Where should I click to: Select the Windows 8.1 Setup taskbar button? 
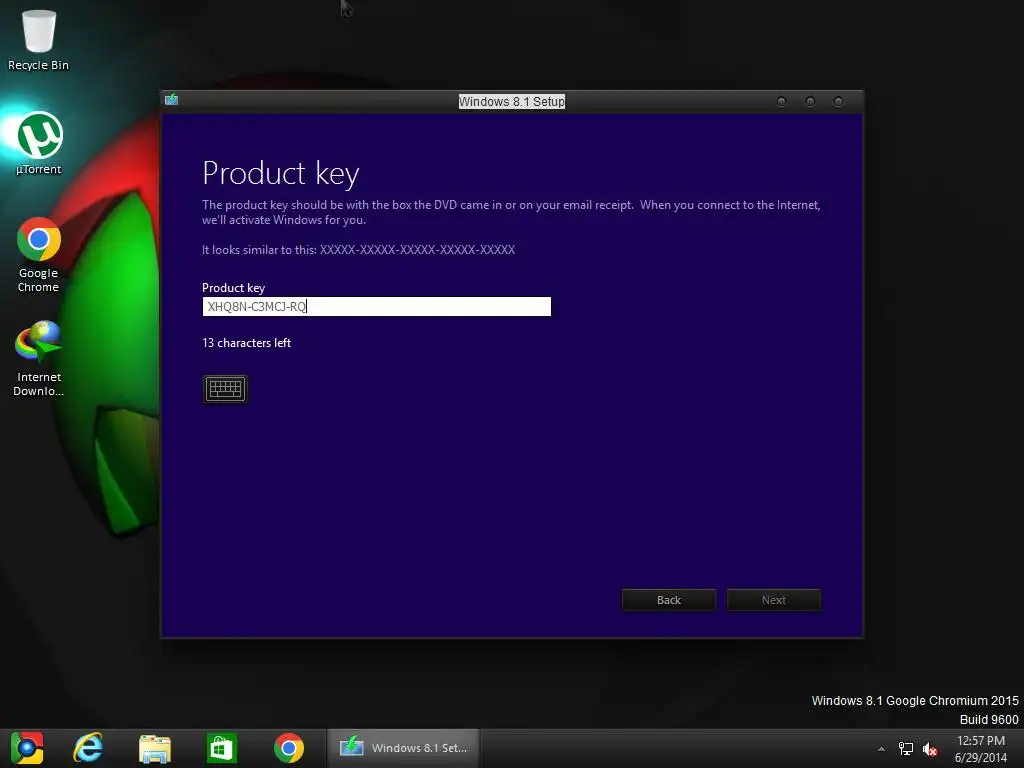click(404, 748)
